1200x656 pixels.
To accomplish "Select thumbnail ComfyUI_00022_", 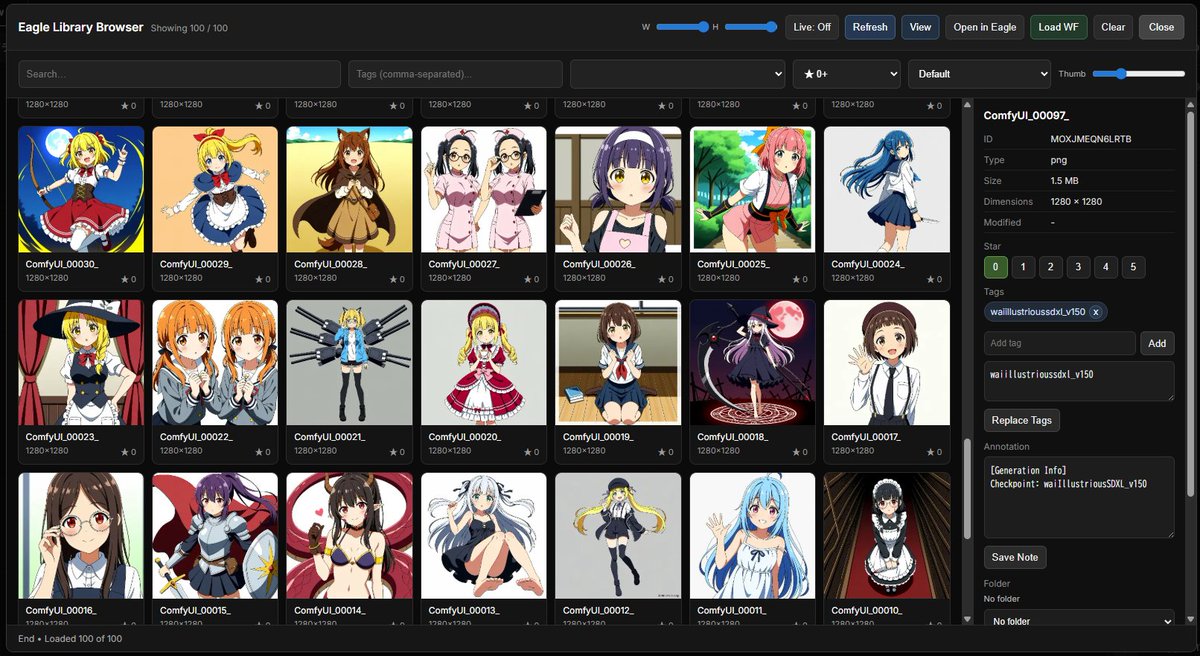I will click(x=215, y=363).
